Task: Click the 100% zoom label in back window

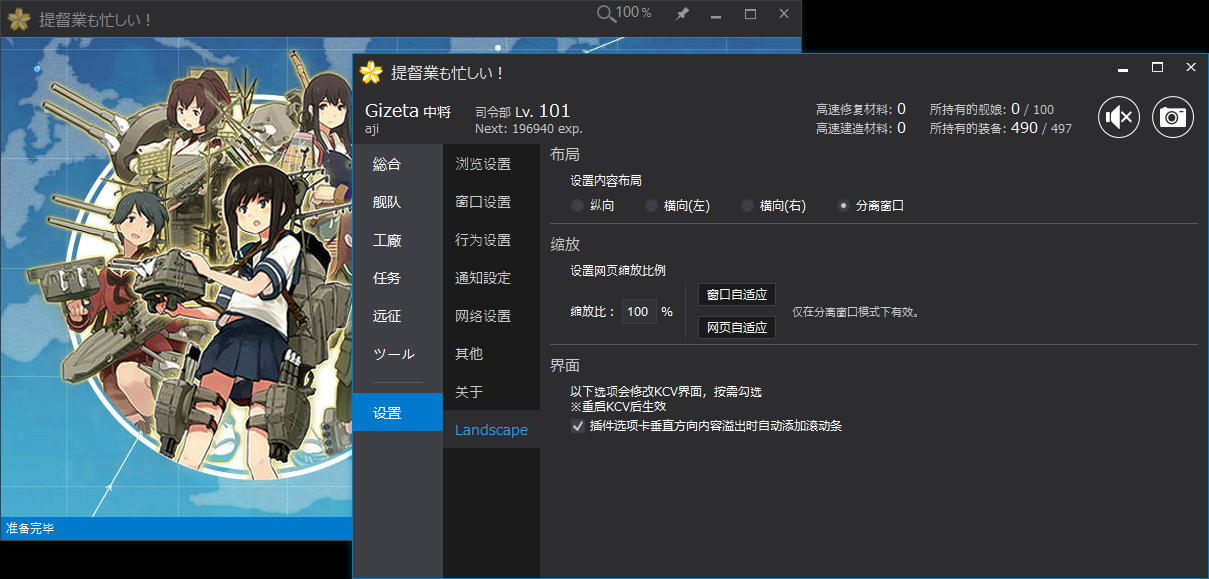Action: point(634,13)
